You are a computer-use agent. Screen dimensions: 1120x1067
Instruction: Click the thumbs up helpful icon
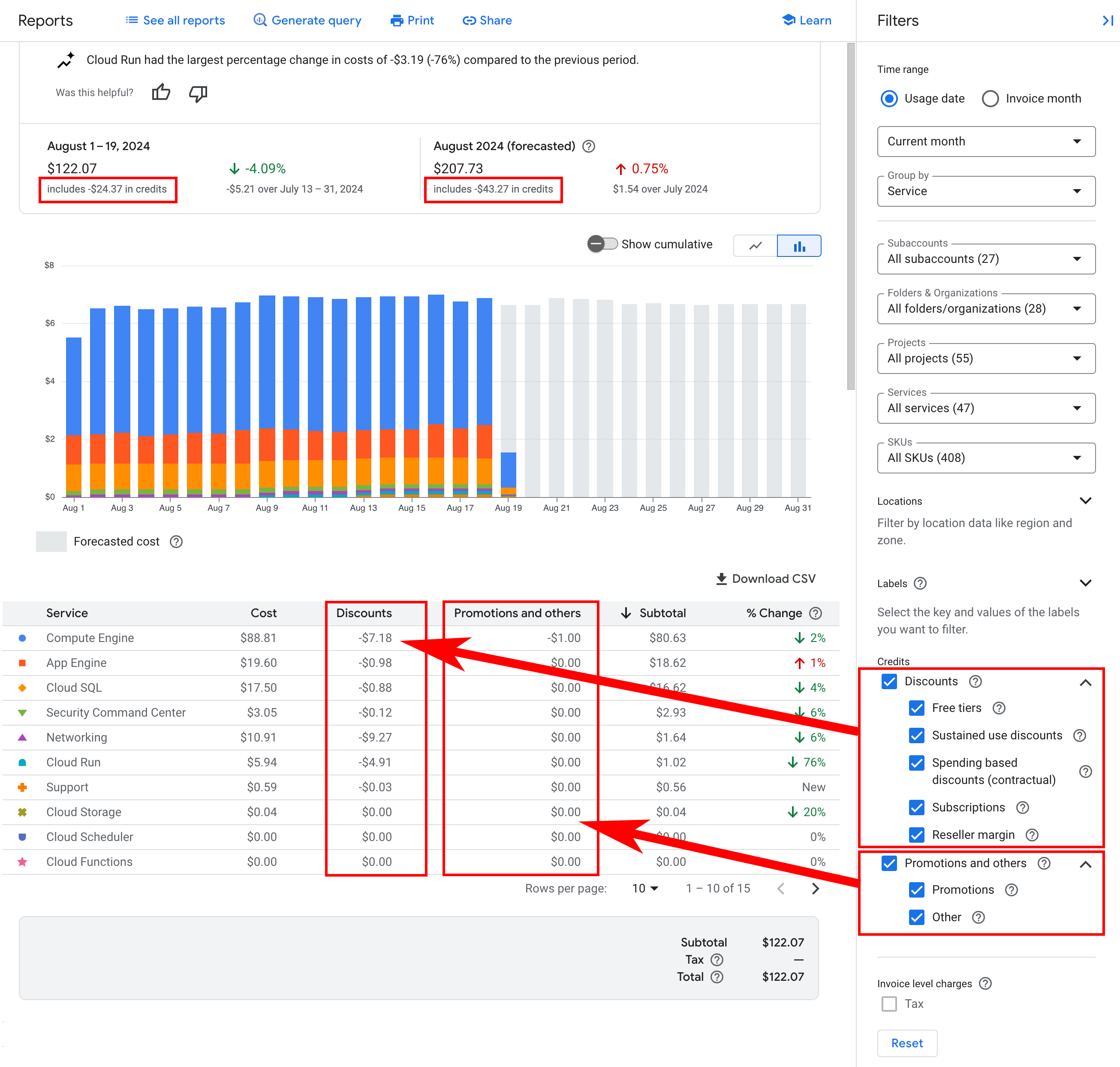(160, 92)
